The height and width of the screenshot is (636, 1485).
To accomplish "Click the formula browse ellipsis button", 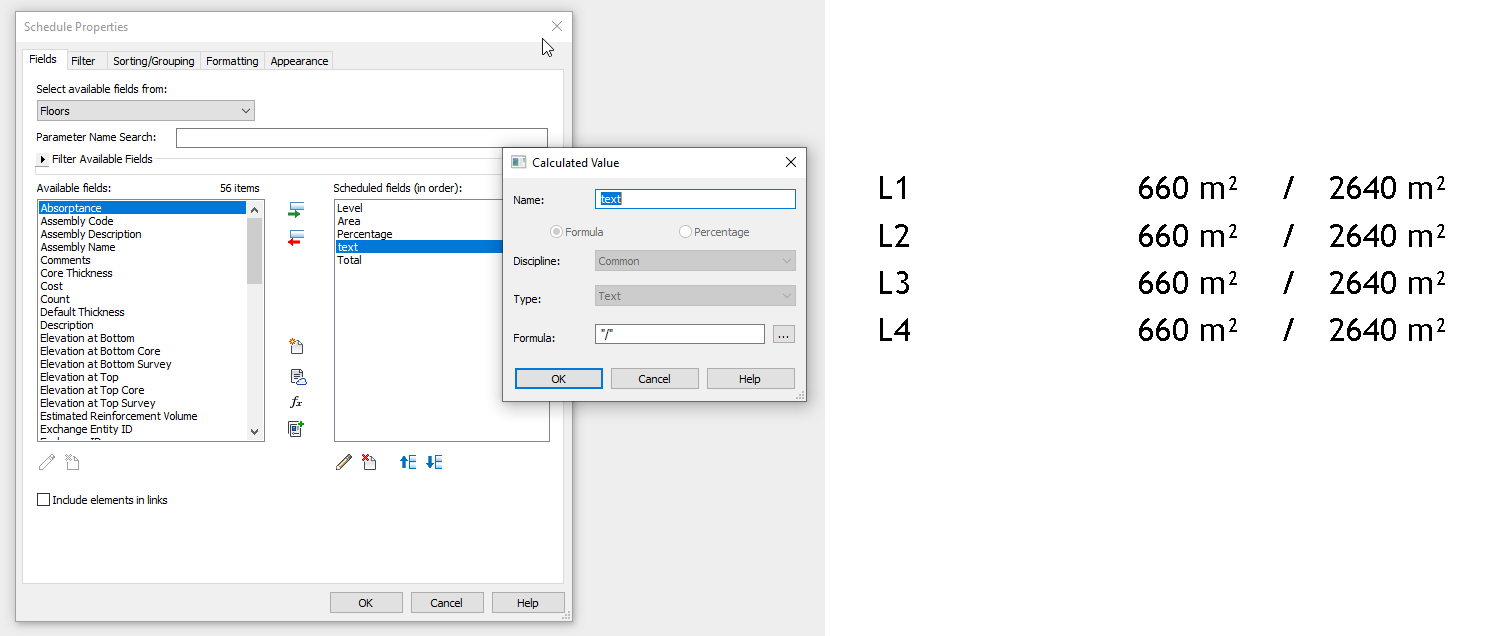I will (x=784, y=334).
